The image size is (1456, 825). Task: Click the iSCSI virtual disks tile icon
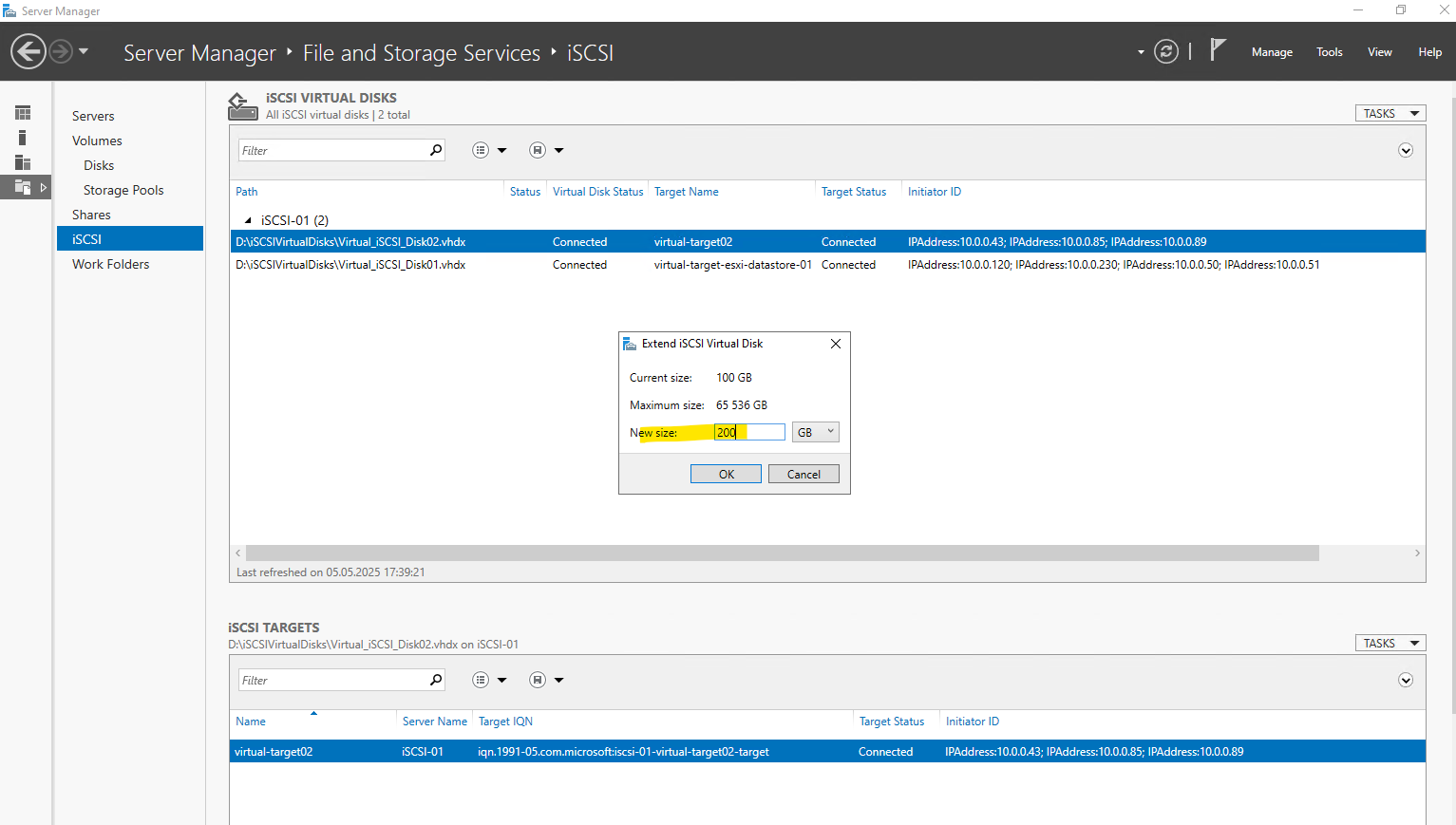pos(243,106)
